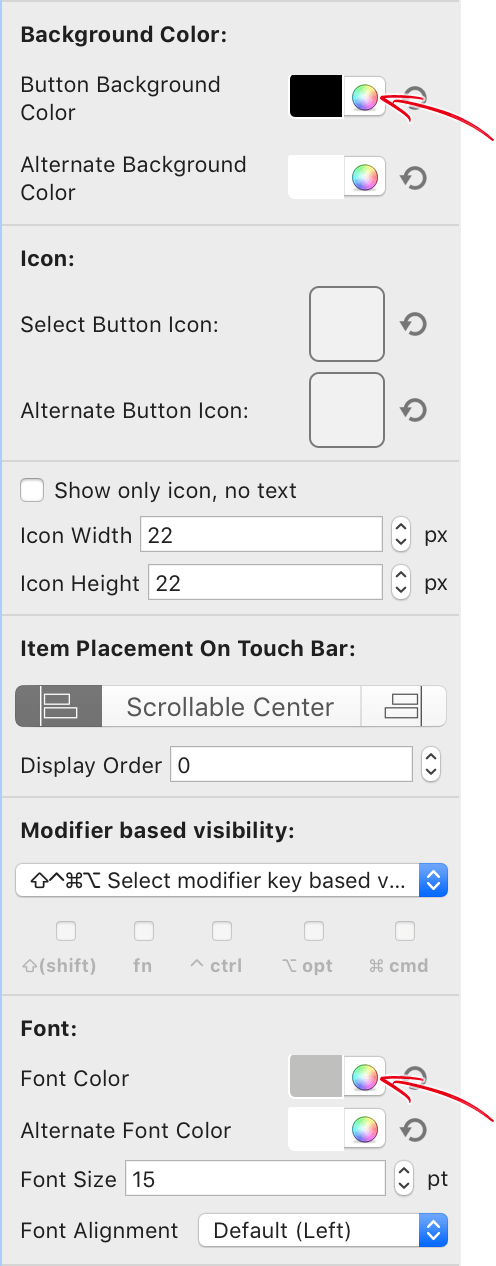496x1266 pixels.
Task: Open color wheel for Alternate Font Color
Action: coord(365,1129)
